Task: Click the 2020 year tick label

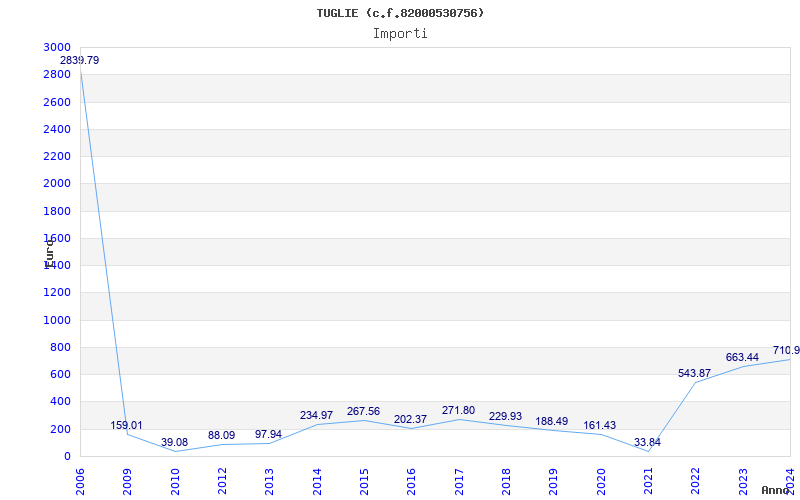Action: 600,479
